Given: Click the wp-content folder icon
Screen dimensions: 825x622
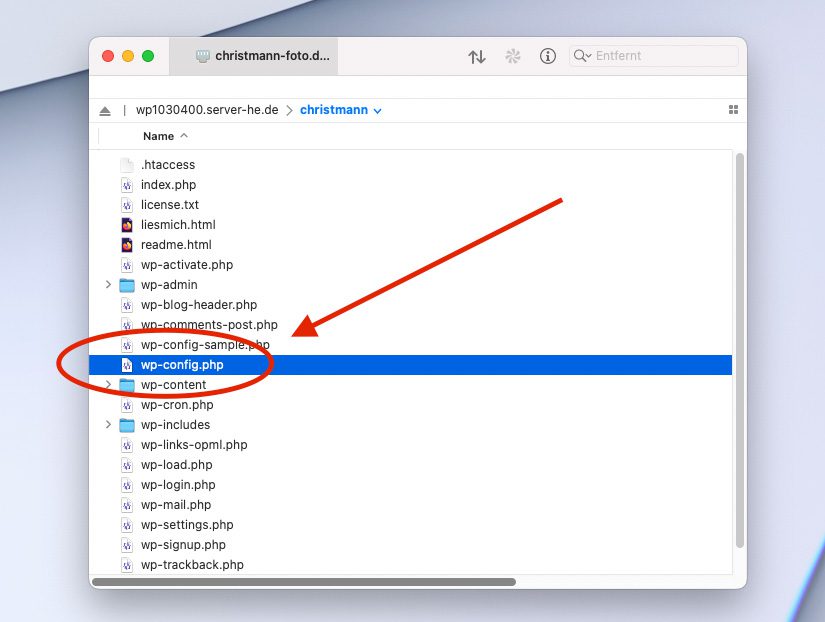Looking at the screenshot, I should pos(127,385).
